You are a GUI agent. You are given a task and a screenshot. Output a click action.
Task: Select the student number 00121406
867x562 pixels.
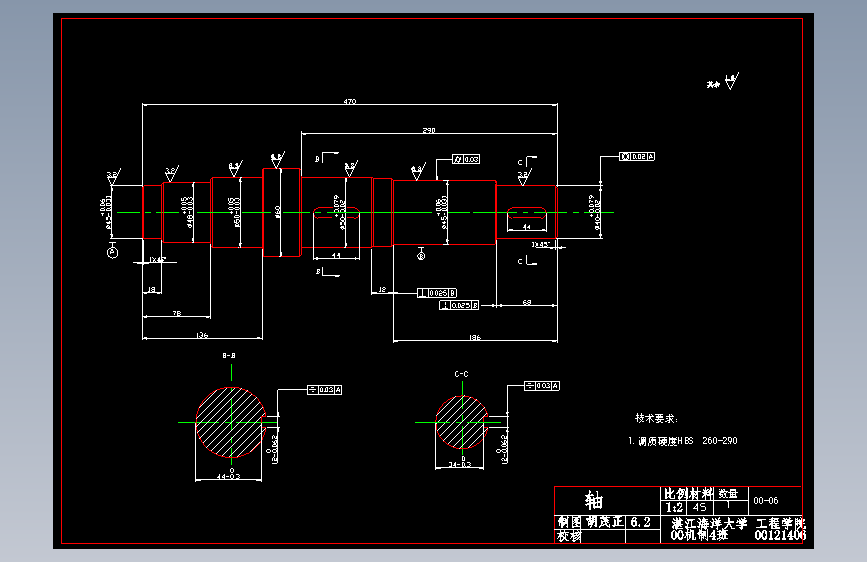click(x=780, y=535)
